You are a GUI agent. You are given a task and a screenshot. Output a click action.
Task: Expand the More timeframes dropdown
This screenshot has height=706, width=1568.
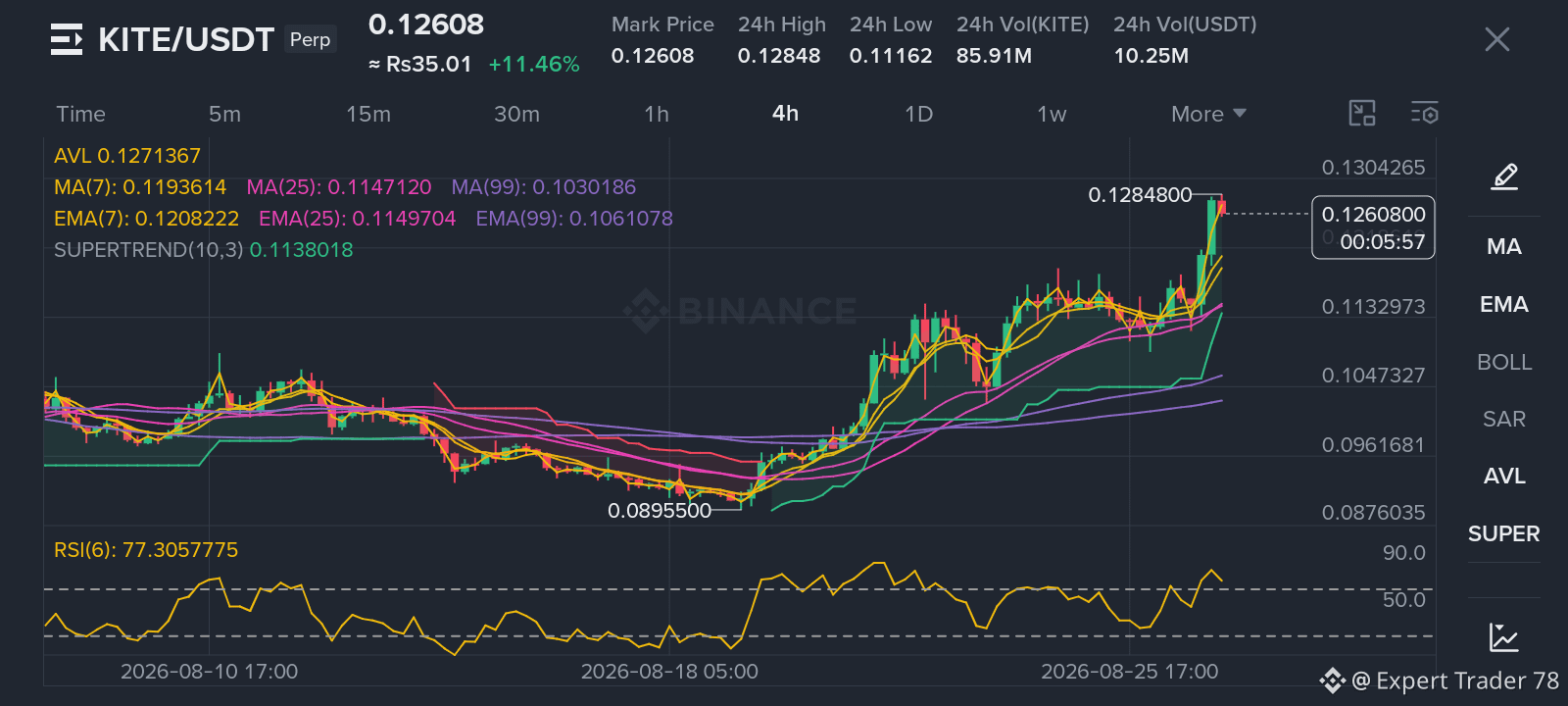tap(1208, 114)
